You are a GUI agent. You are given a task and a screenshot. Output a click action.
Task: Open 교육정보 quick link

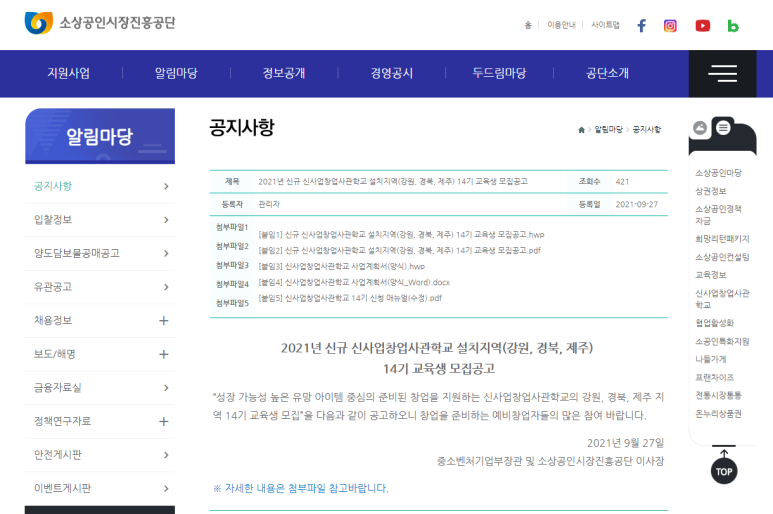710,275
